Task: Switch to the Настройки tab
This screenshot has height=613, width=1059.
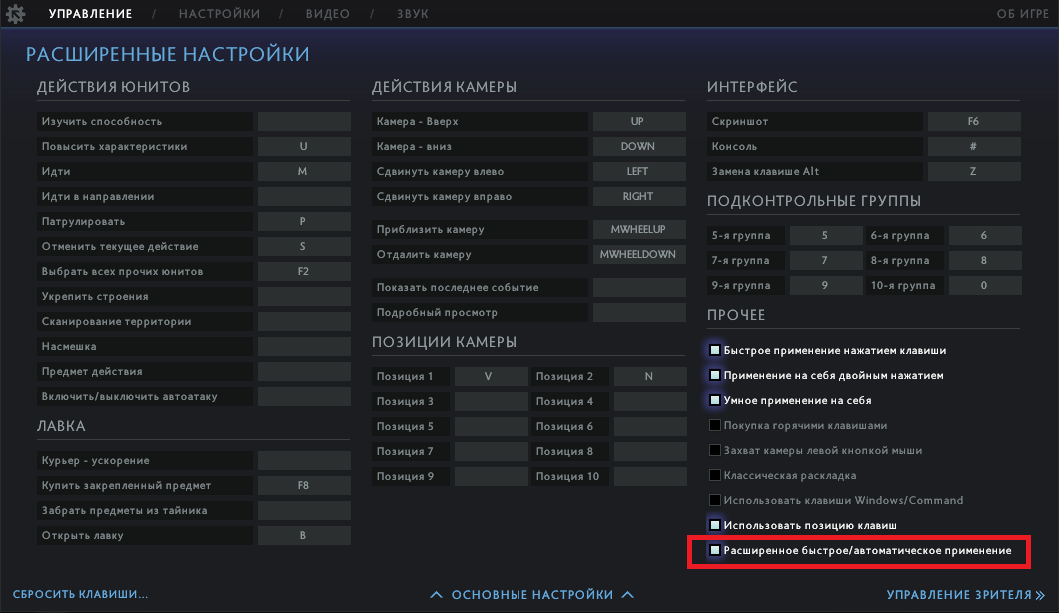Action: coord(219,14)
